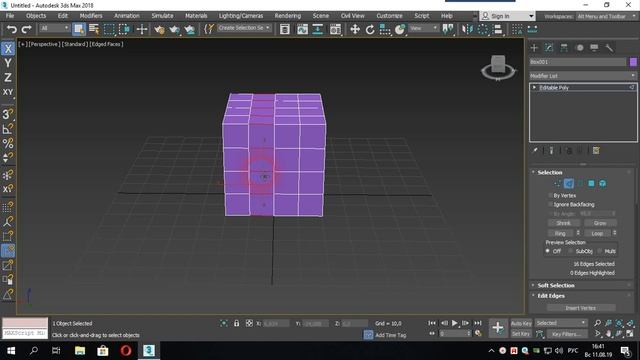Open Workspaces dropdown
Screen dimensions: 640x360
click(x=607, y=16)
